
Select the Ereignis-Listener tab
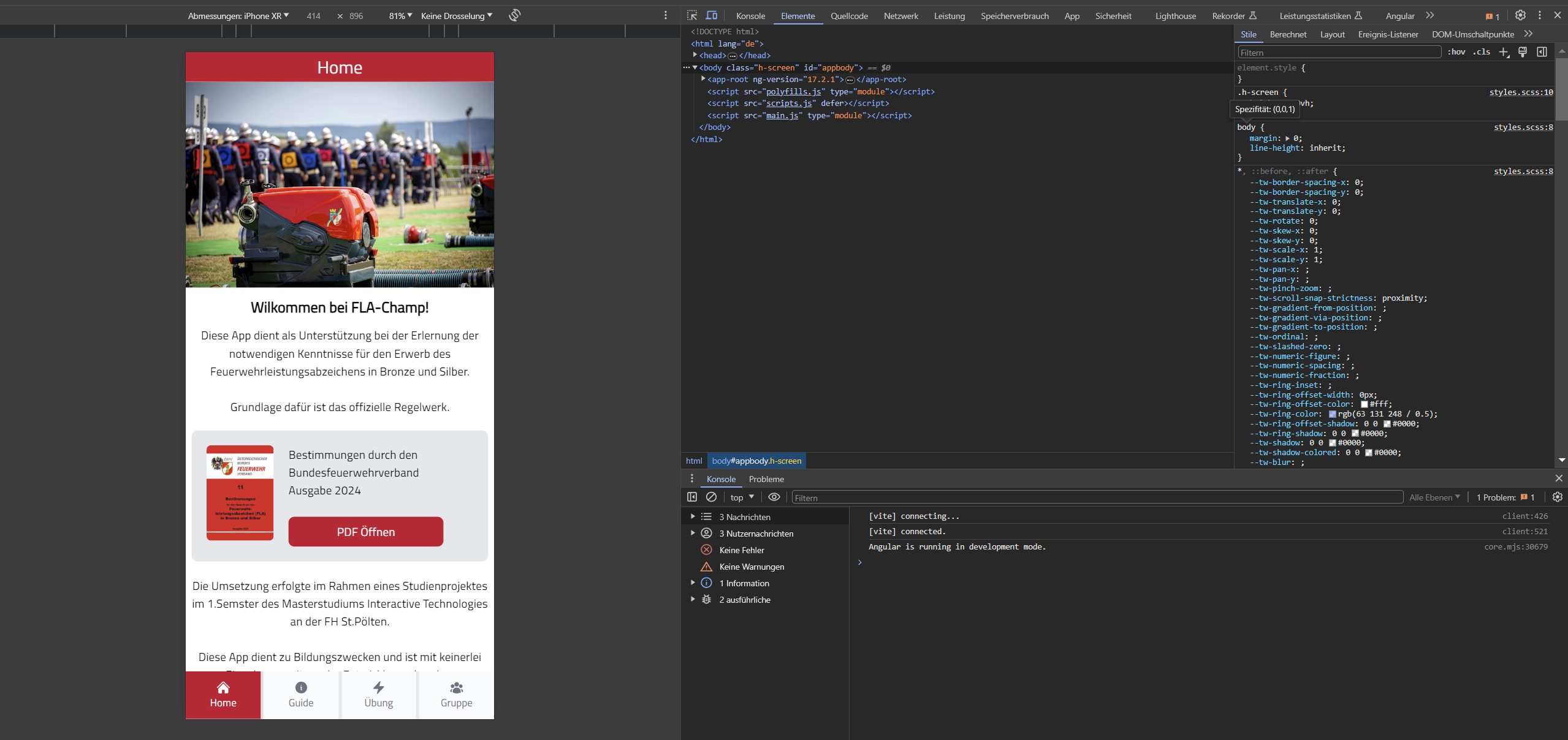point(1388,34)
